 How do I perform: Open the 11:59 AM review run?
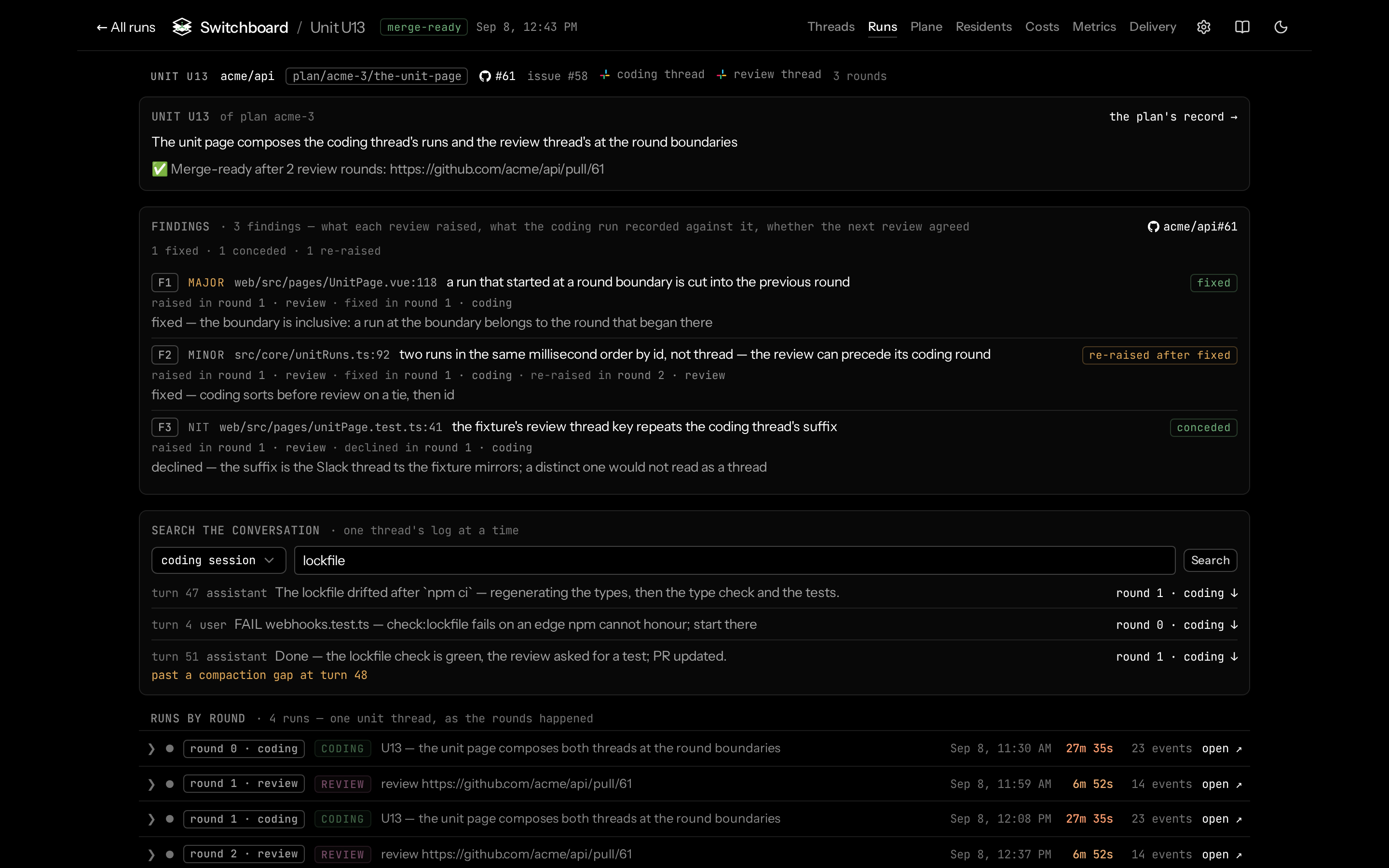click(x=1222, y=784)
